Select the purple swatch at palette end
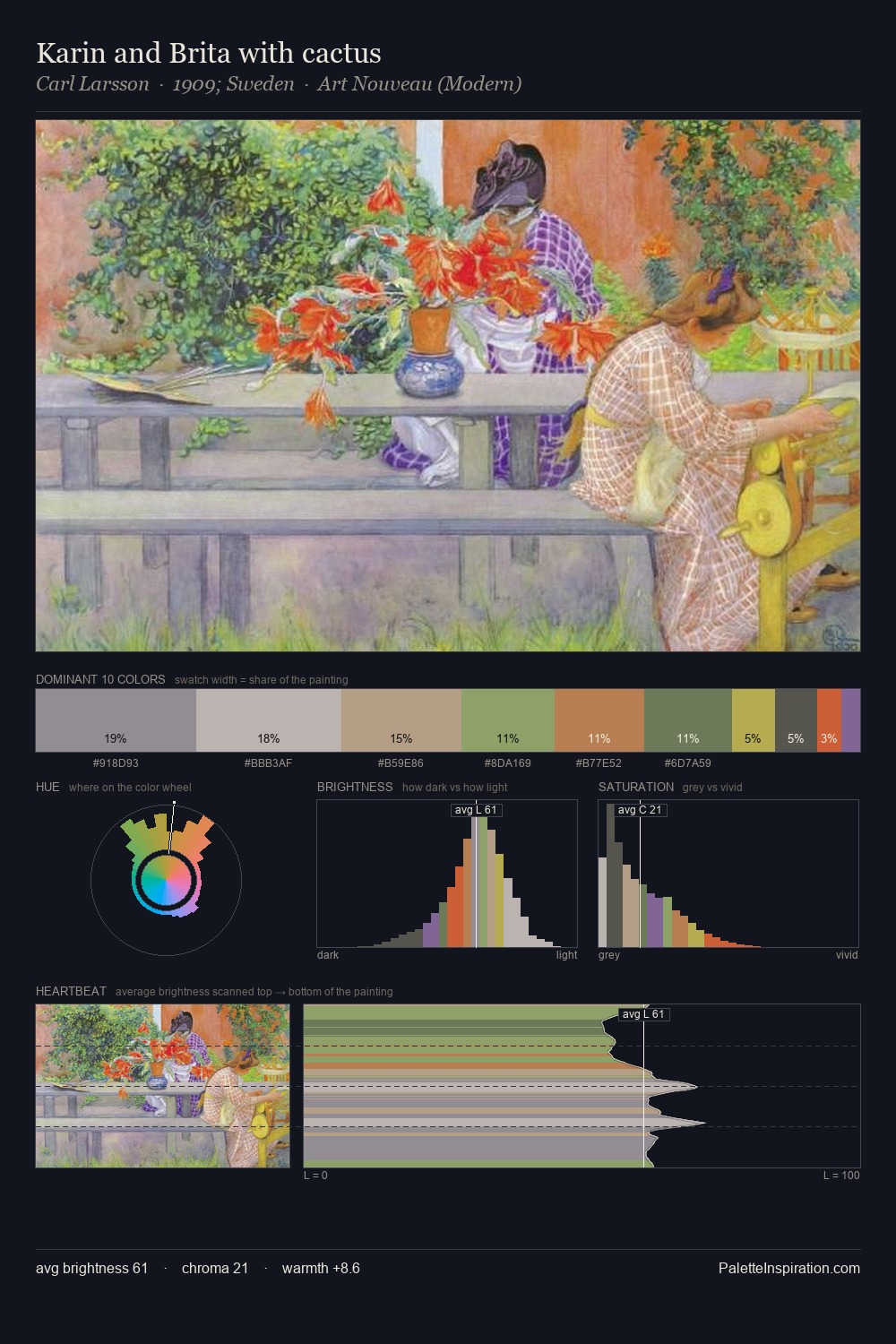 850,719
